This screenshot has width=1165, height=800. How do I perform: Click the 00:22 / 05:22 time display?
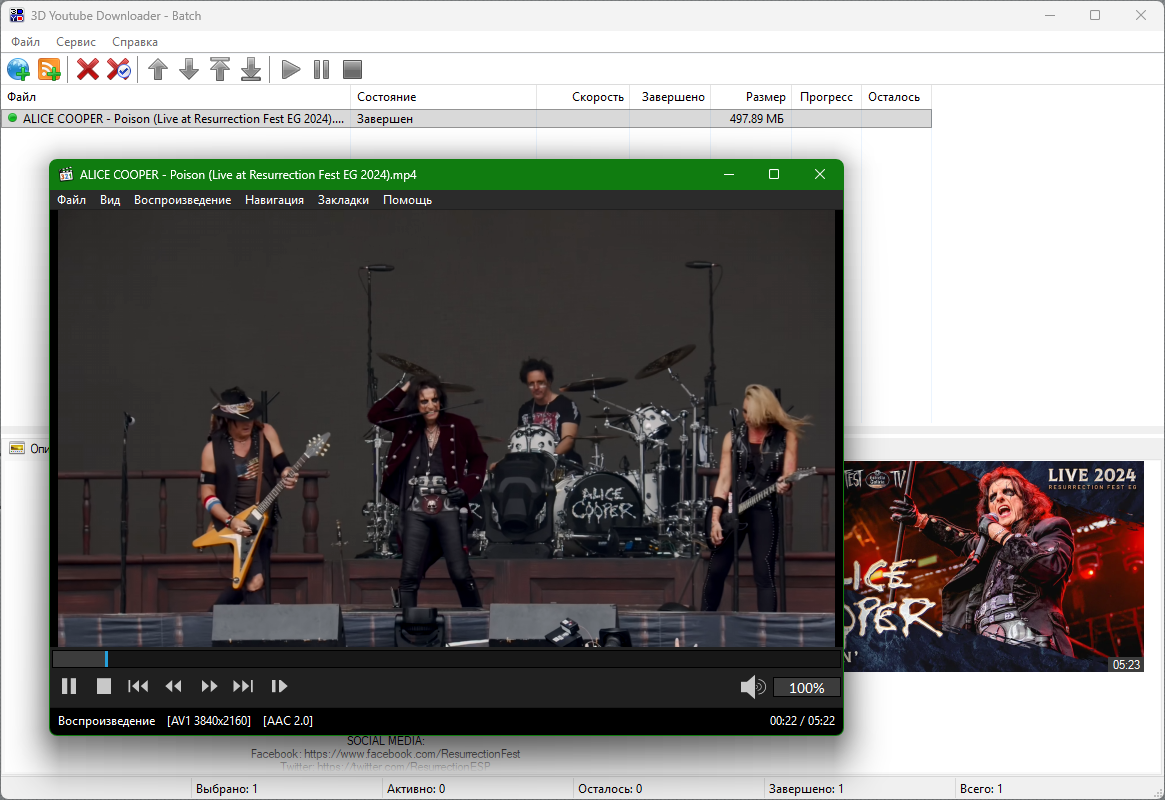(x=802, y=721)
